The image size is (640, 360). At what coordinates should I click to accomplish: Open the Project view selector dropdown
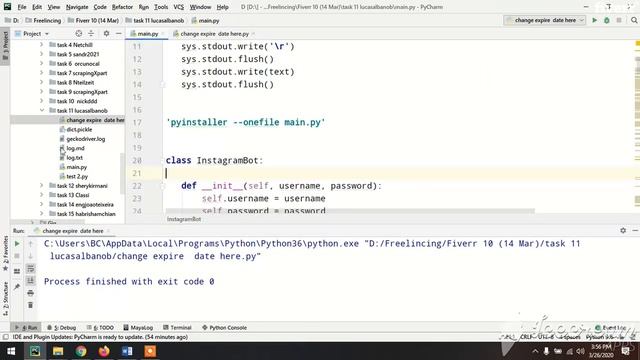32,33
